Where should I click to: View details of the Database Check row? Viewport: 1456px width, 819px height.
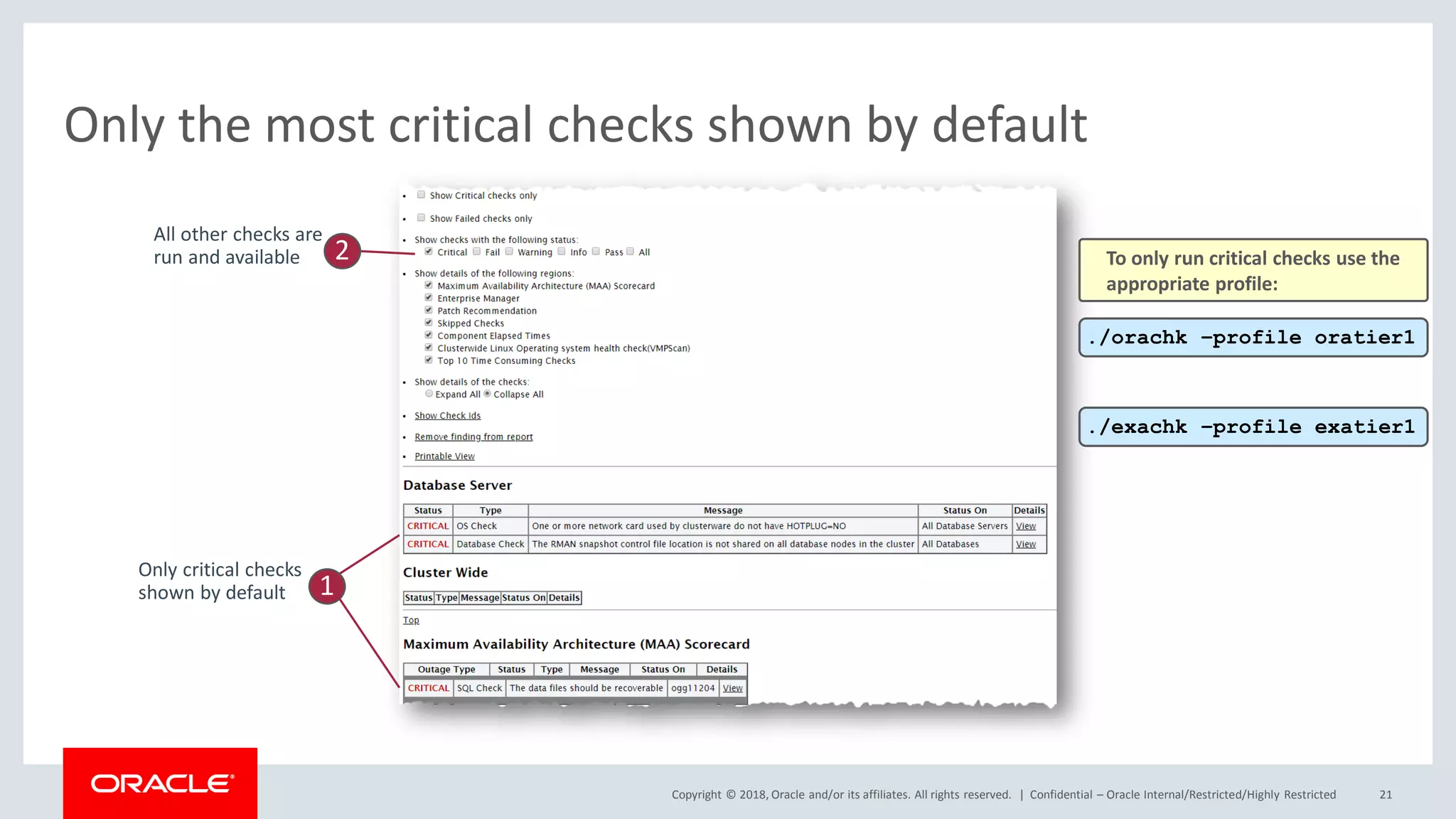point(1026,544)
